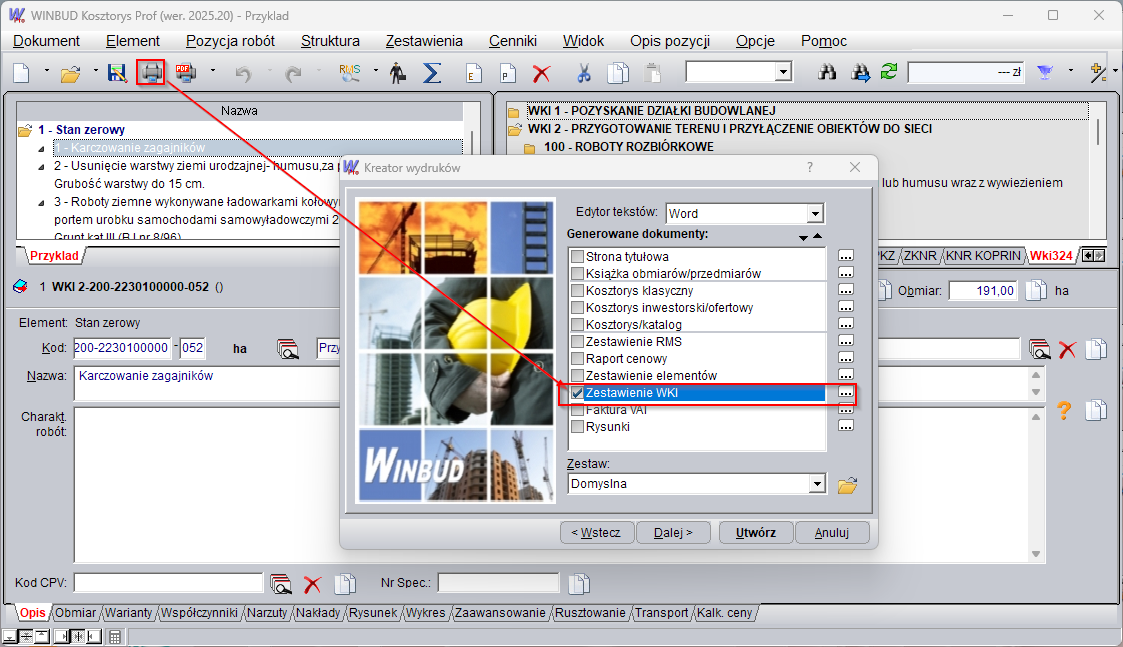Screen dimensions: 1123x647
Task: Open set folder icon beside Zestaw
Action: tap(847, 485)
